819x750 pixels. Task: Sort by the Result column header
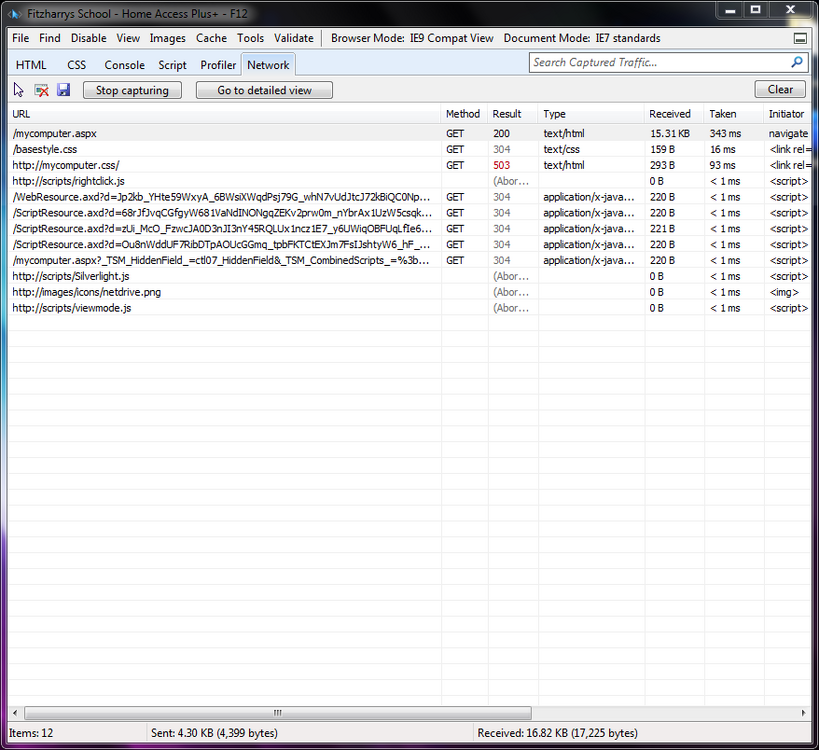(x=513, y=114)
